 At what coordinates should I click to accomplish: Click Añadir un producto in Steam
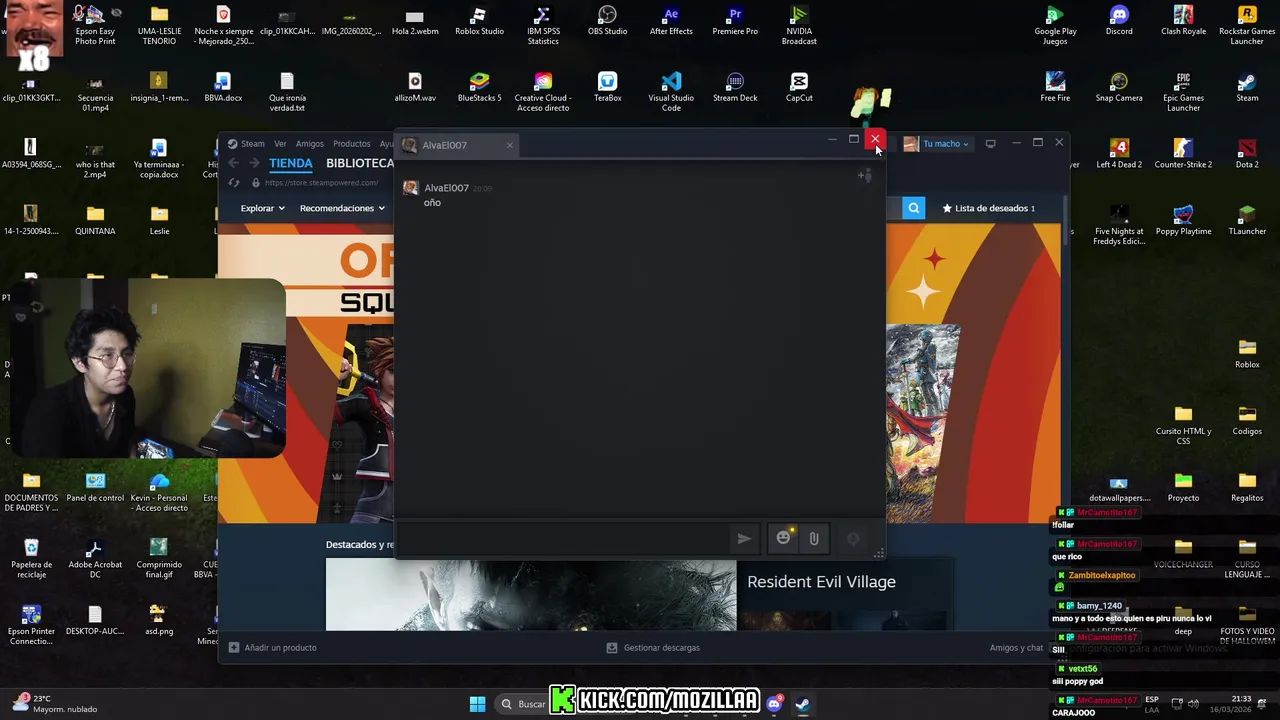(x=273, y=648)
